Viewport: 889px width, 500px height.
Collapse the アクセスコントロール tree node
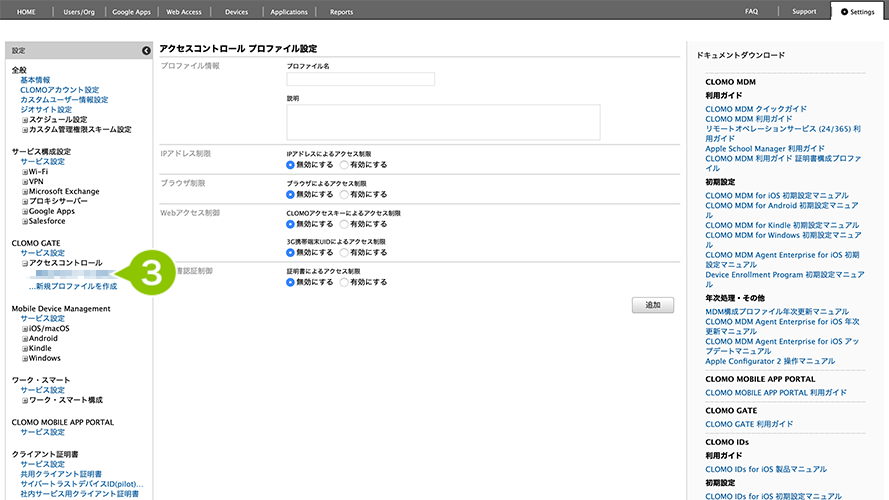pyautogui.click(x=25, y=263)
